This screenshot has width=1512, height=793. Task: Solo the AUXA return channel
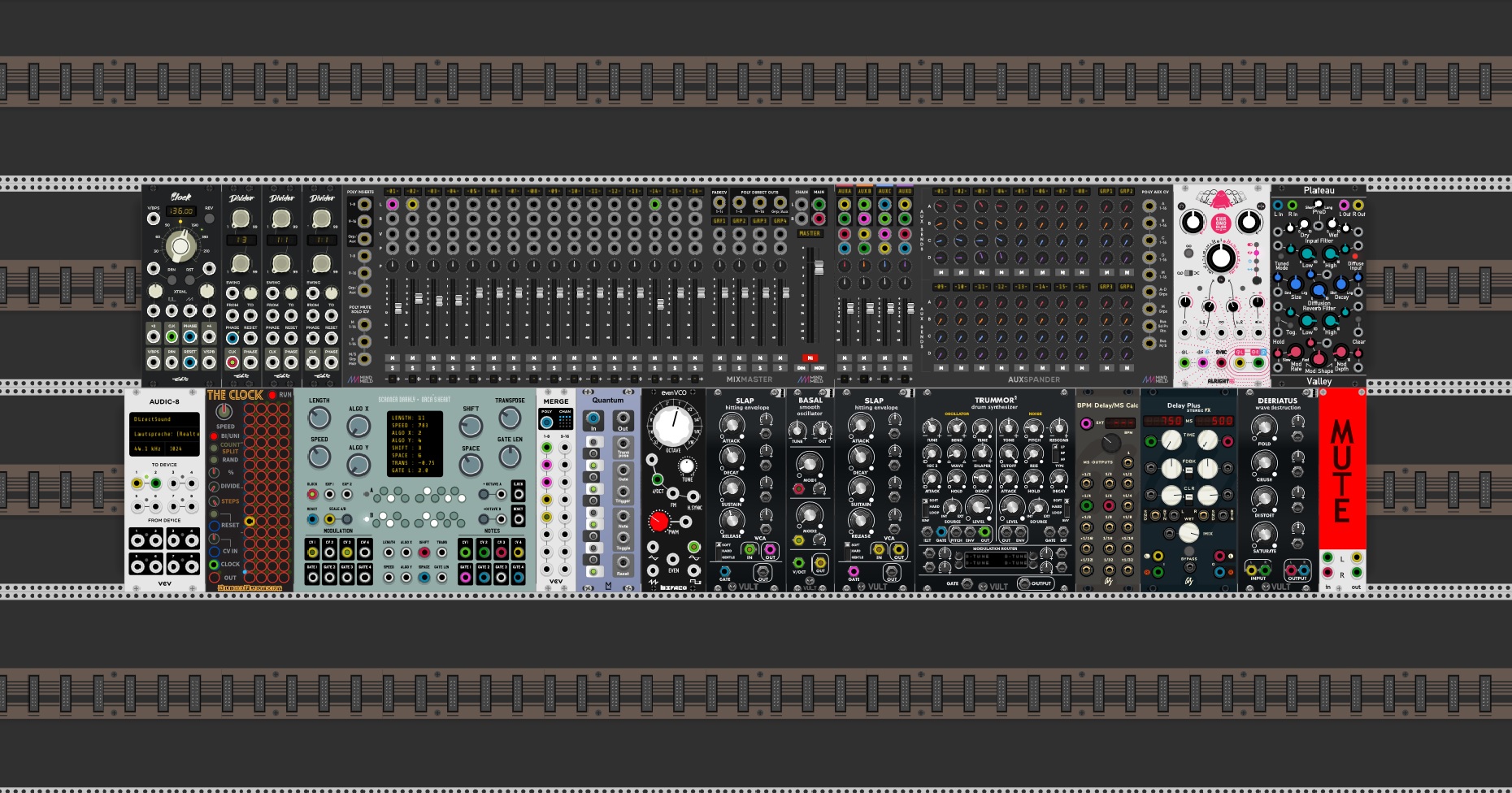pos(845,368)
